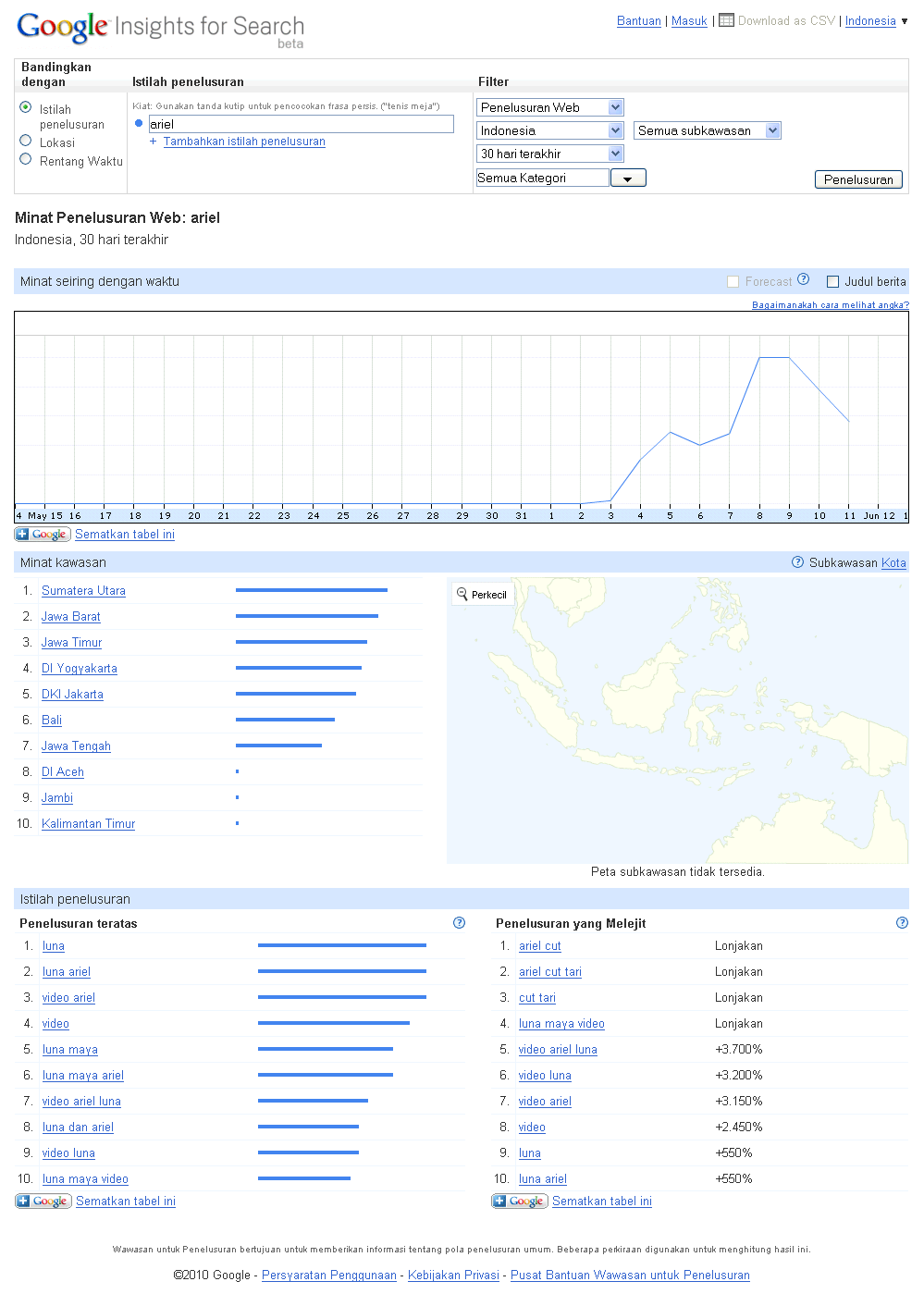This screenshot has height=1294, width=924.
Task: Click Tambahkan istilah penelusuran link
Action: [244, 142]
